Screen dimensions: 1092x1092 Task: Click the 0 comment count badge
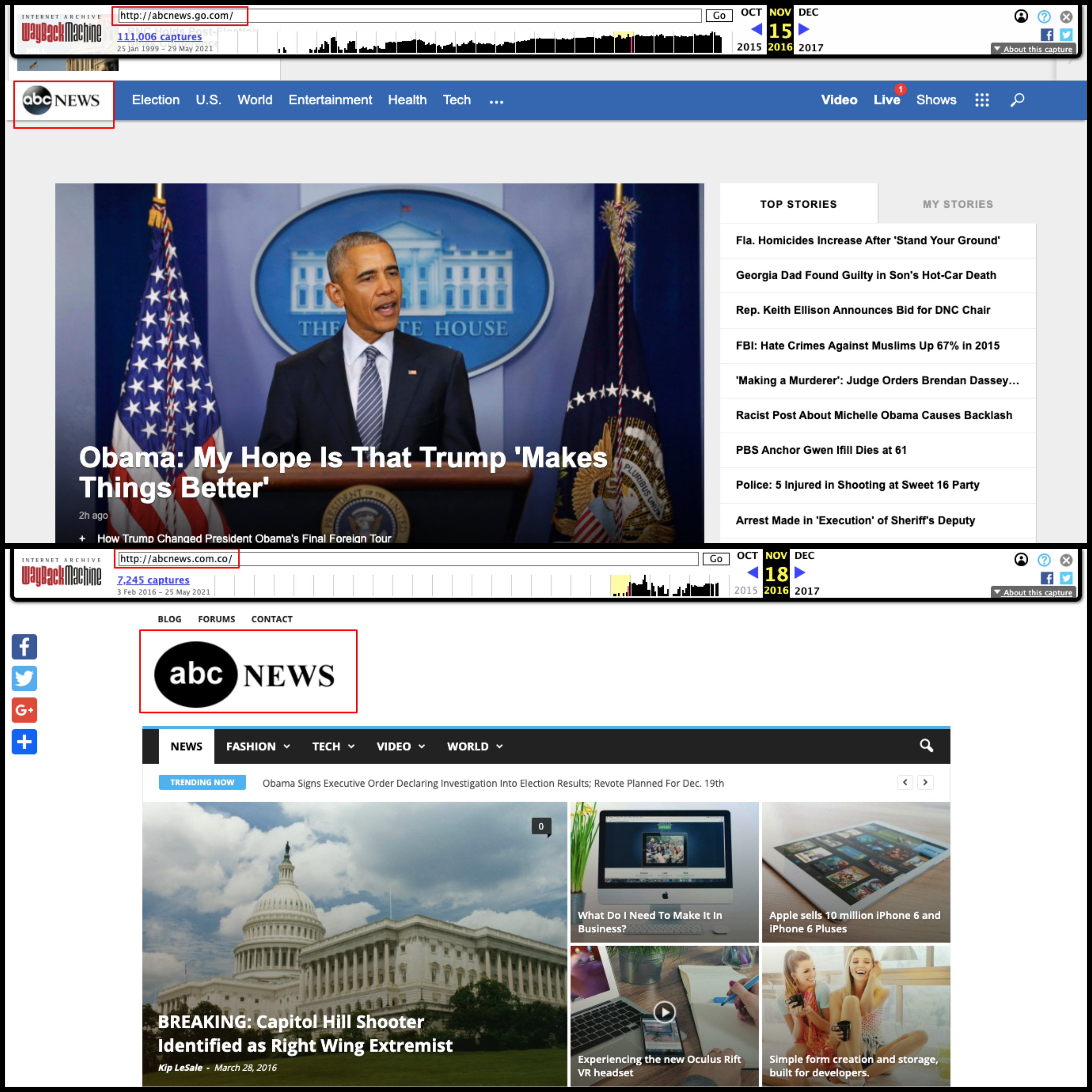(541, 826)
